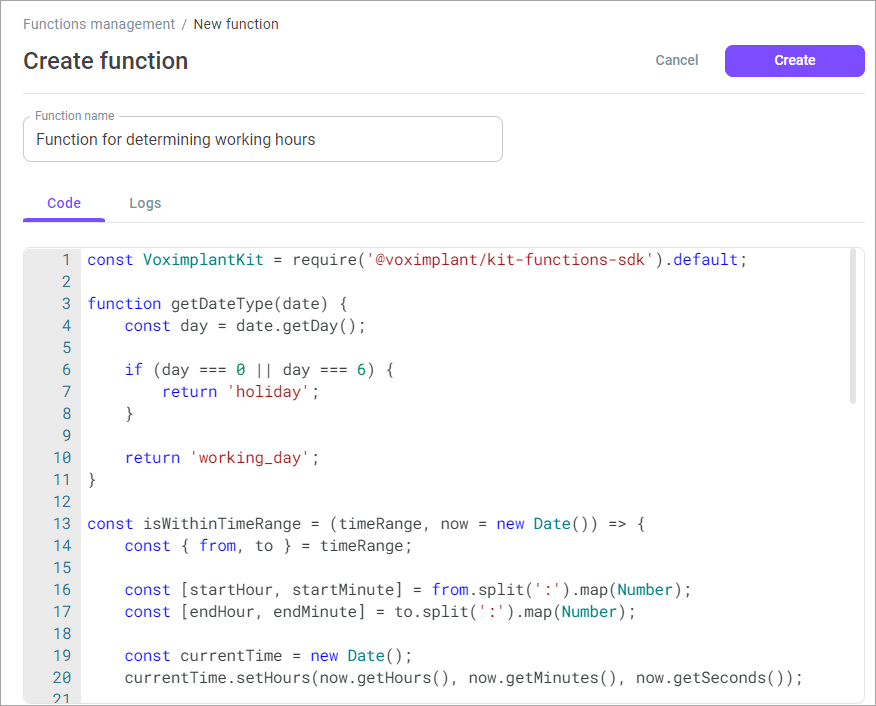The image size is (876, 706).
Task: Click '.default' at end of line 1
Action: 701,260
